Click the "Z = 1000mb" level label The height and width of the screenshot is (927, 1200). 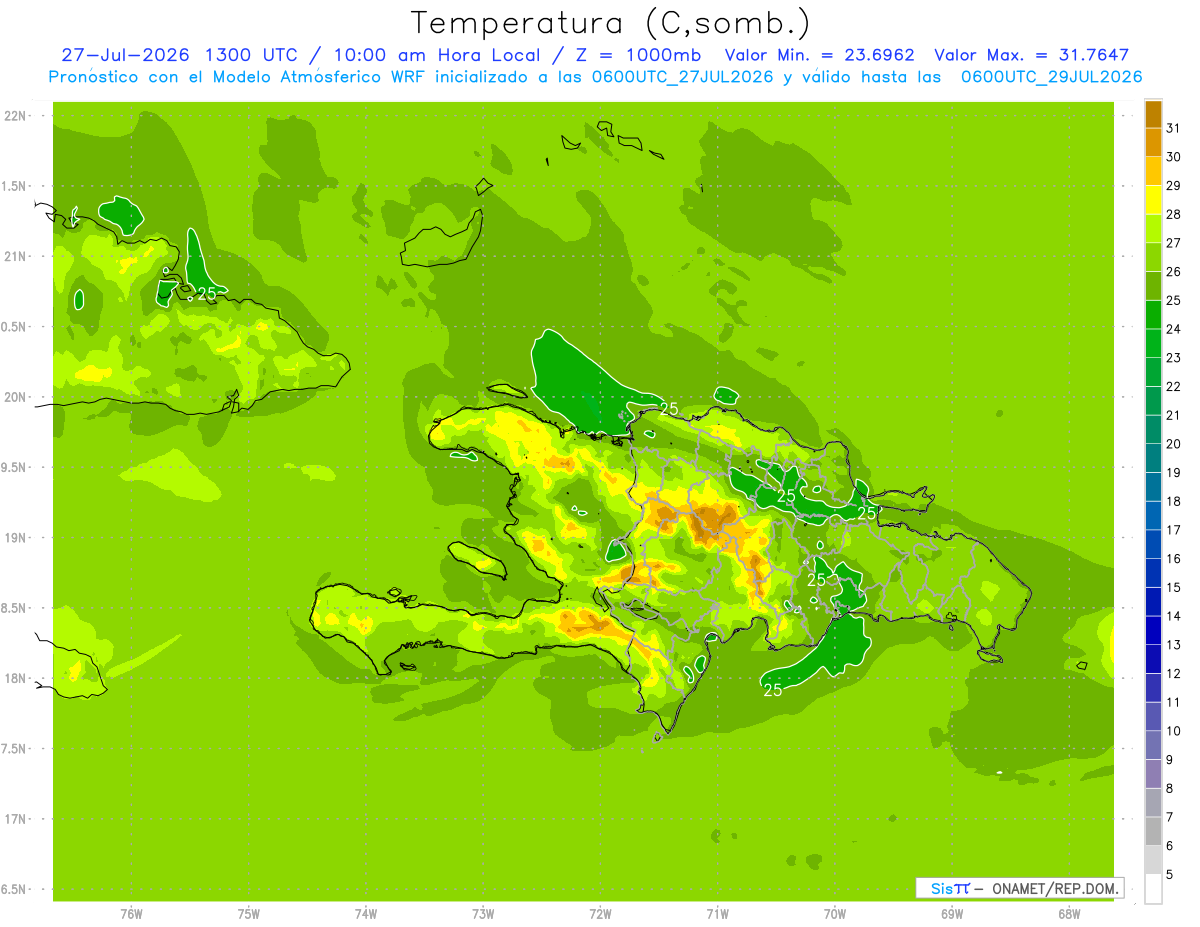pos(640,55)
